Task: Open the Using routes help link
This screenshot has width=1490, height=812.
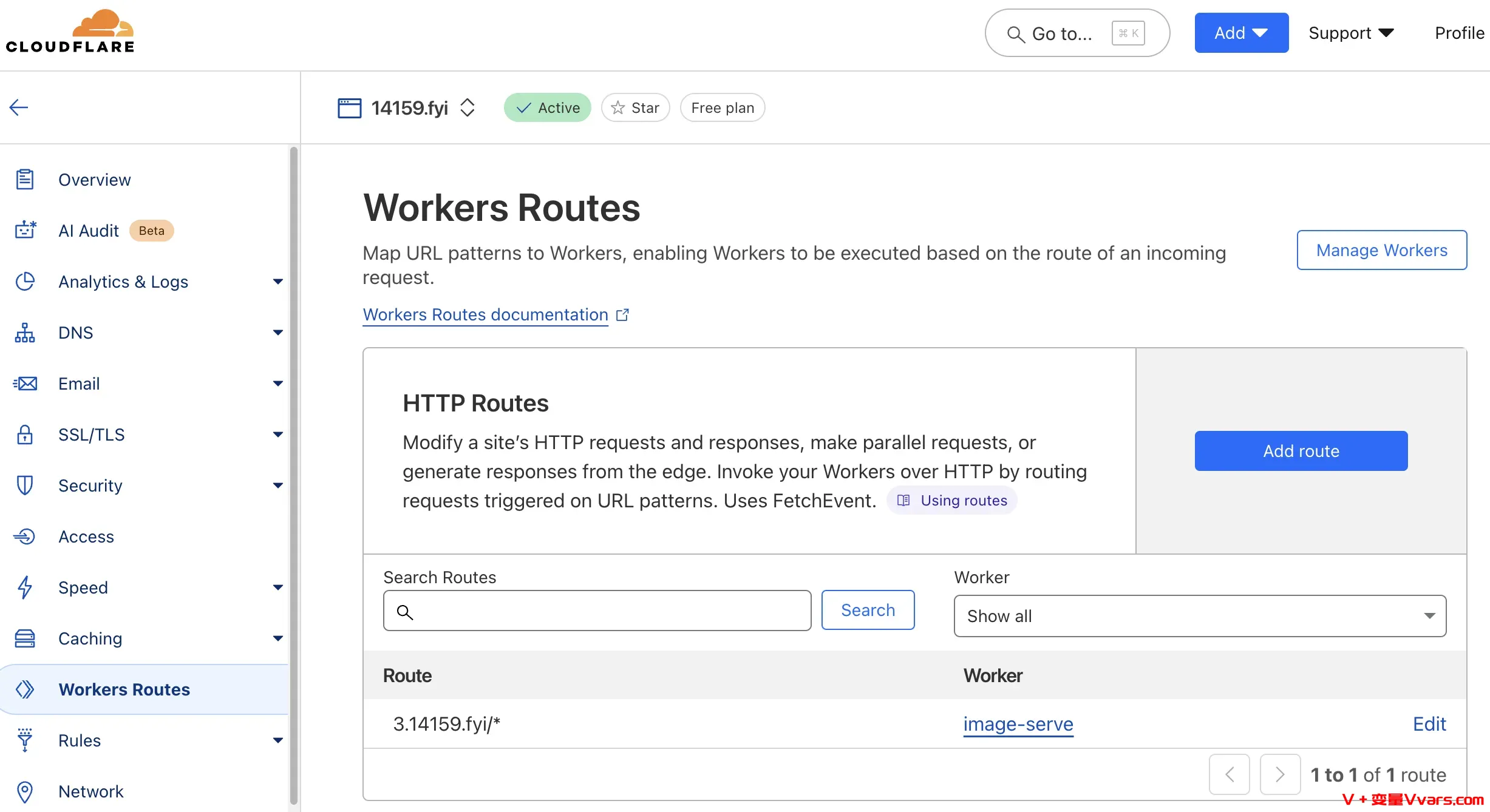Action: [x=952, y=500]
